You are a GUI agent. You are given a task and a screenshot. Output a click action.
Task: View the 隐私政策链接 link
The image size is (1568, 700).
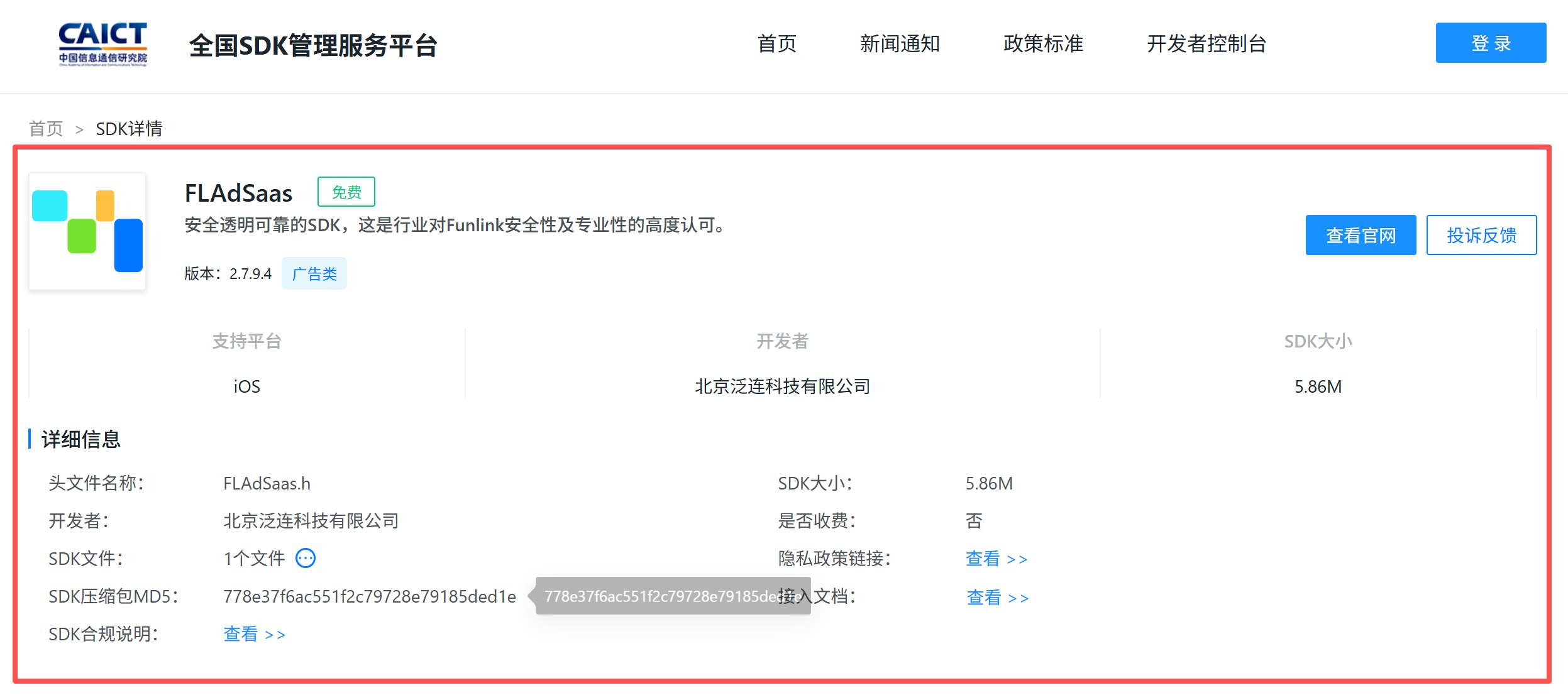[x=996, y=559]
